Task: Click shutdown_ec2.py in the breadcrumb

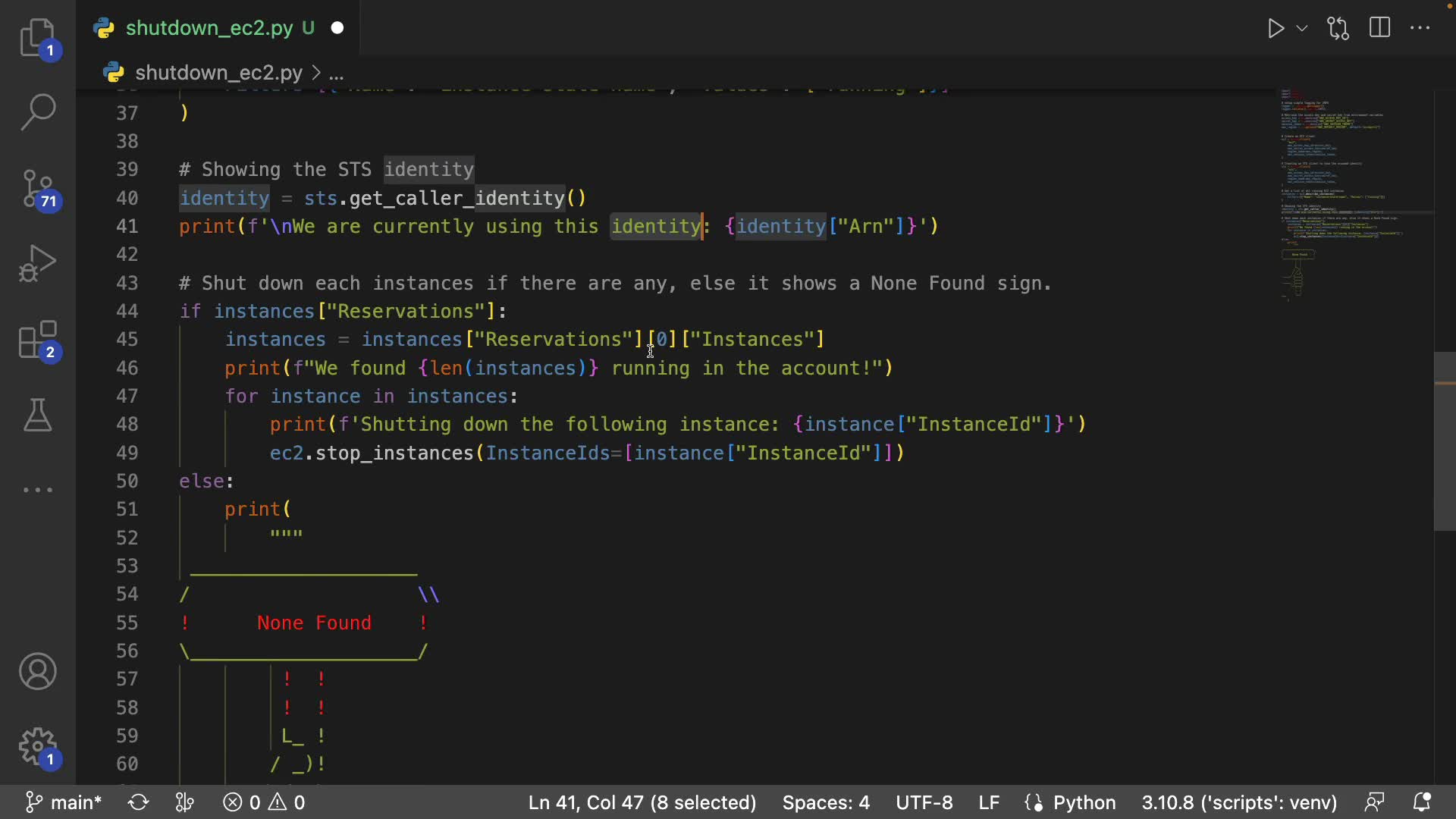Action: (218, 73)
